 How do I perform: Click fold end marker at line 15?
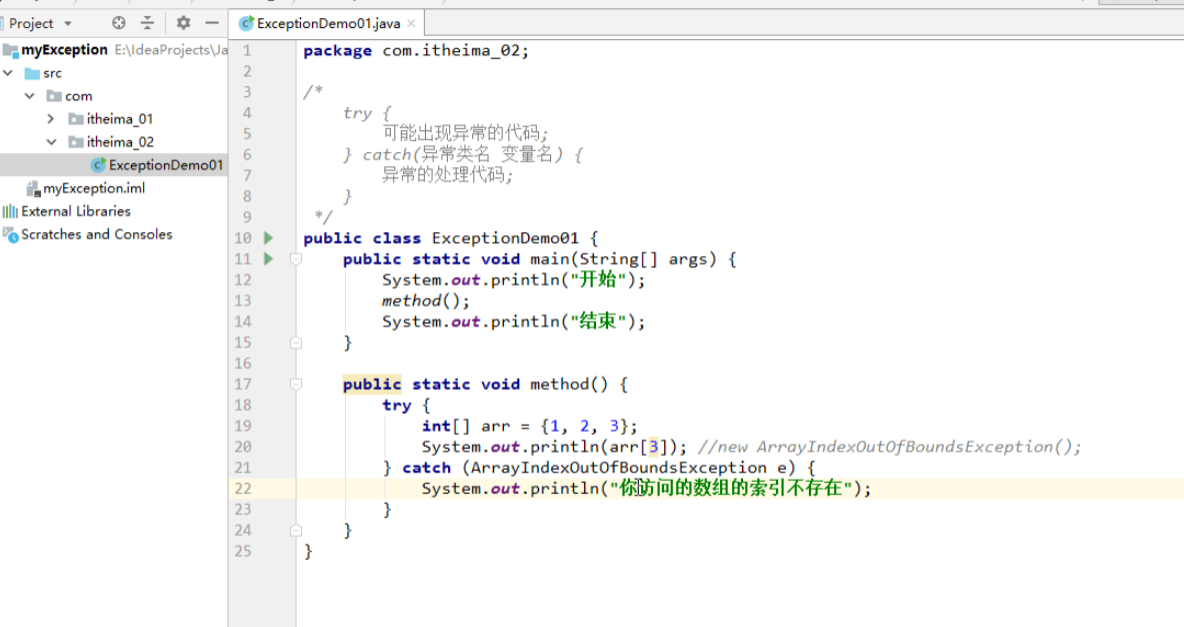coord(296,343)
